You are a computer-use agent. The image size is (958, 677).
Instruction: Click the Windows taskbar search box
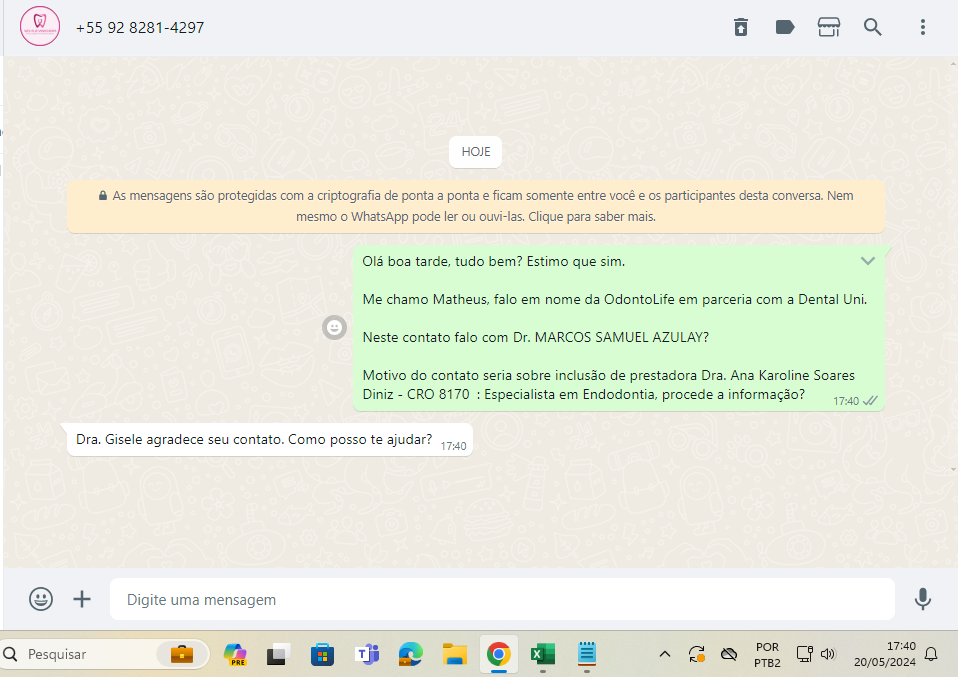click(104, 654)
